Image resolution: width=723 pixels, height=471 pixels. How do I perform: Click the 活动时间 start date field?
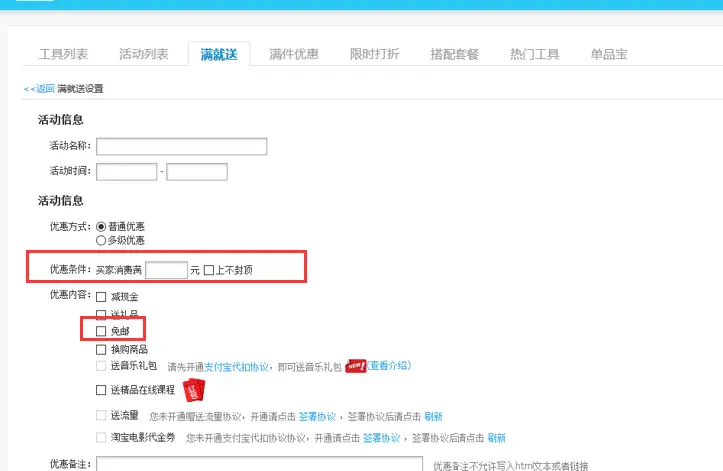(126, 172)
